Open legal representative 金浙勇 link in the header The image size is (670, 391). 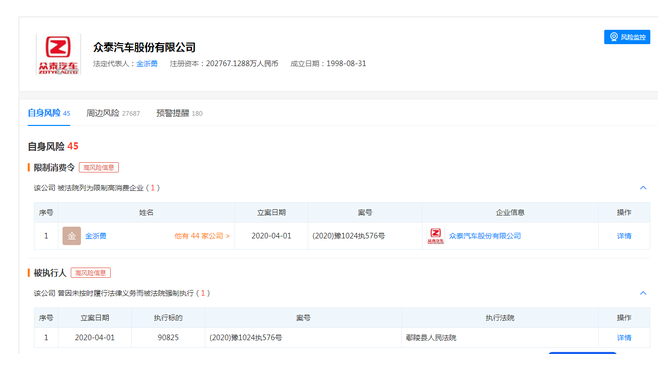click(x=147, y=64)
